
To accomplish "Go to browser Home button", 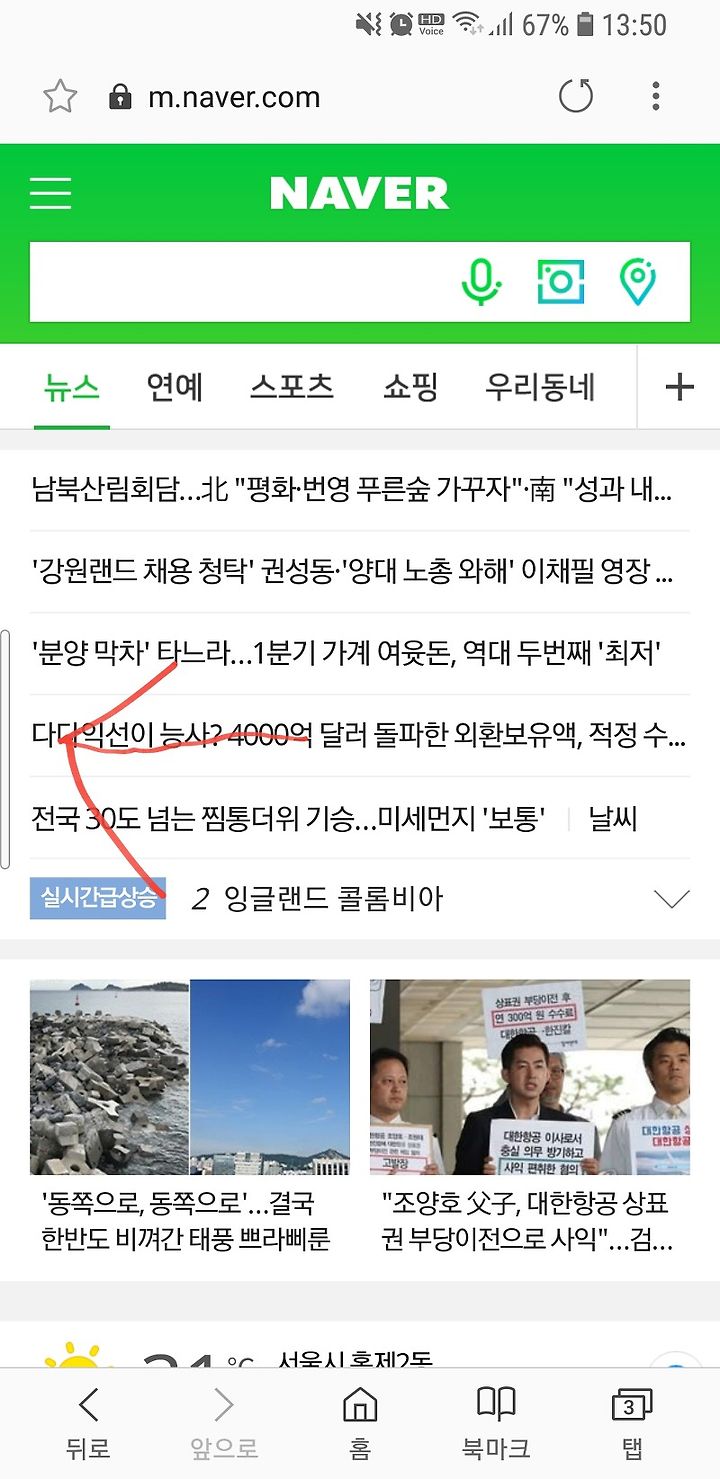I will tap(360, 1422).
